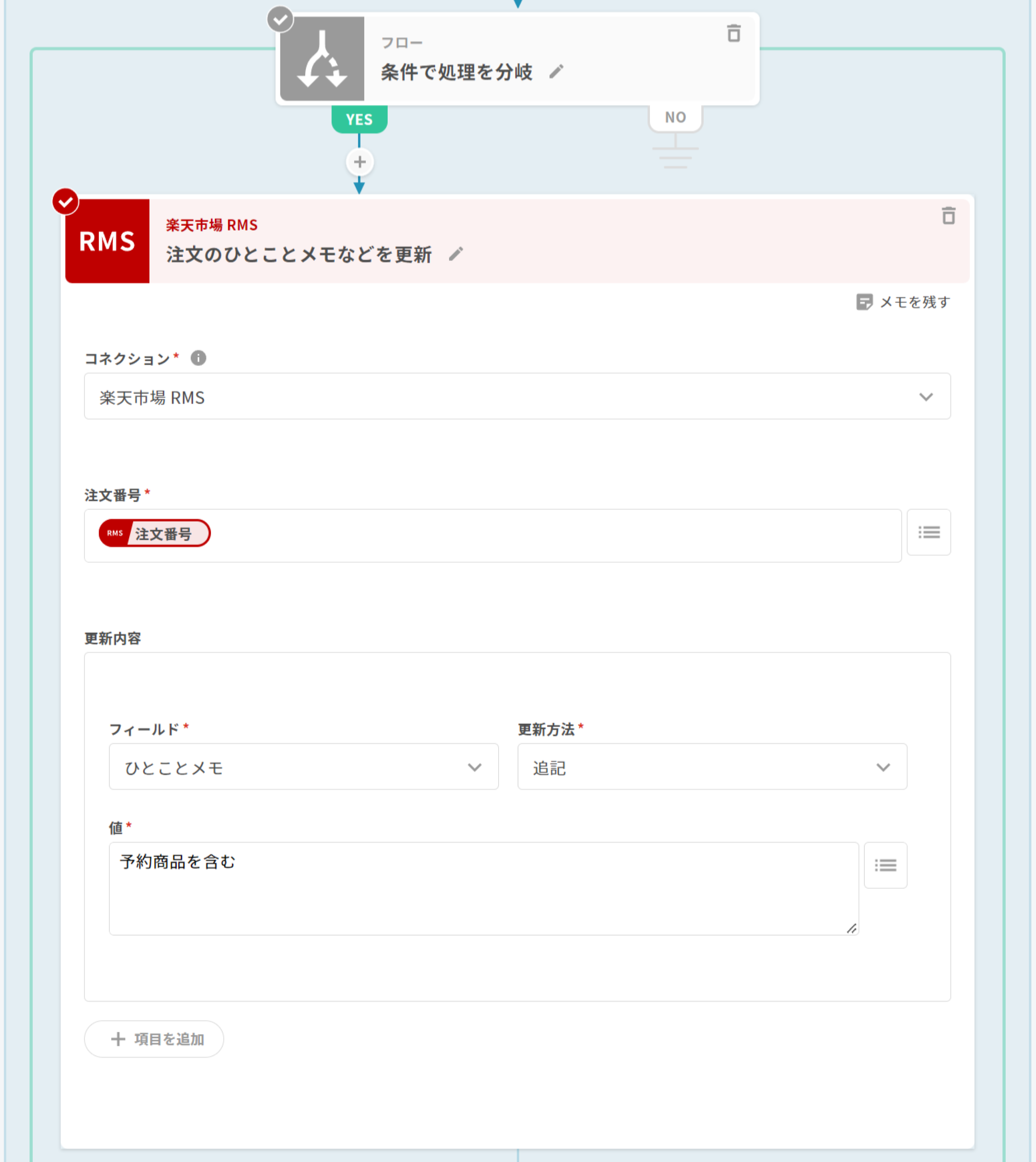Click the gray checkmark on branch step
1036x1162 pixels.
coord(280,19)
